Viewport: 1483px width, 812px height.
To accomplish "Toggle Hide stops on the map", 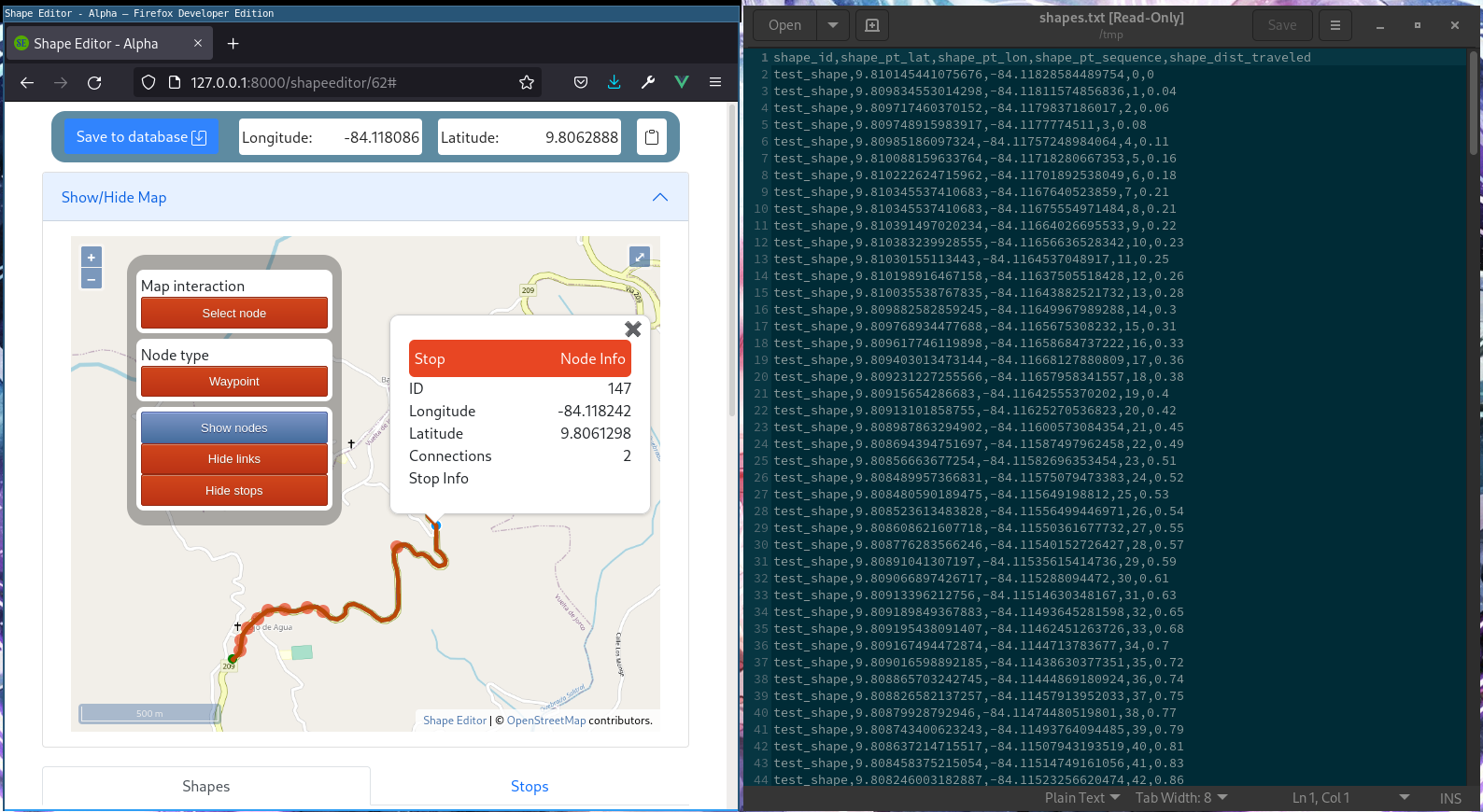I will click(234, 491).
